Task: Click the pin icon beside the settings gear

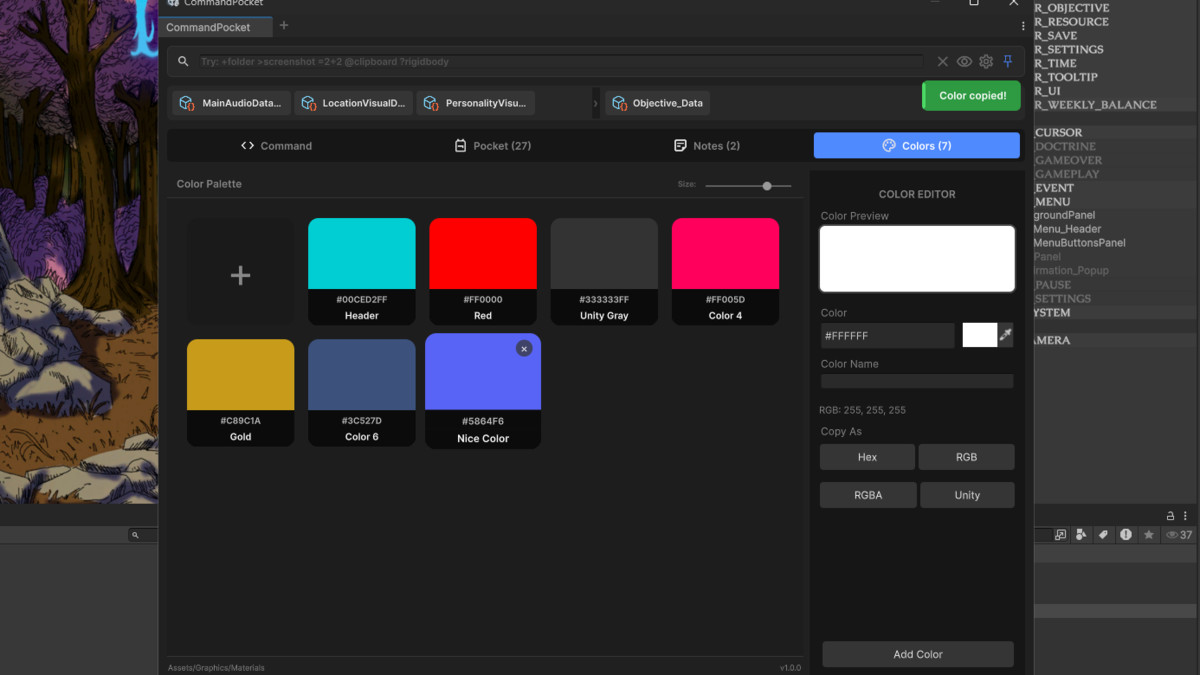Action: (x=1008, y=61)
